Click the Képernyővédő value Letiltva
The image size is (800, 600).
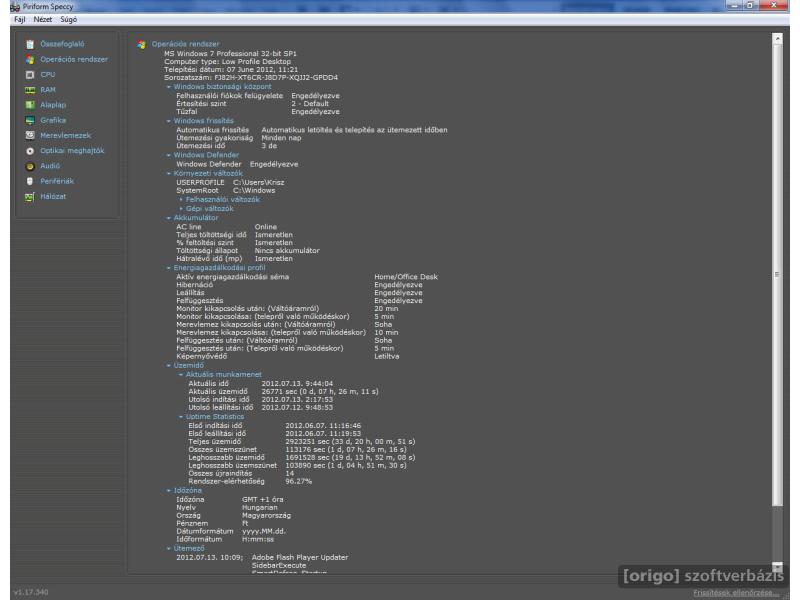tap(387, 357)
